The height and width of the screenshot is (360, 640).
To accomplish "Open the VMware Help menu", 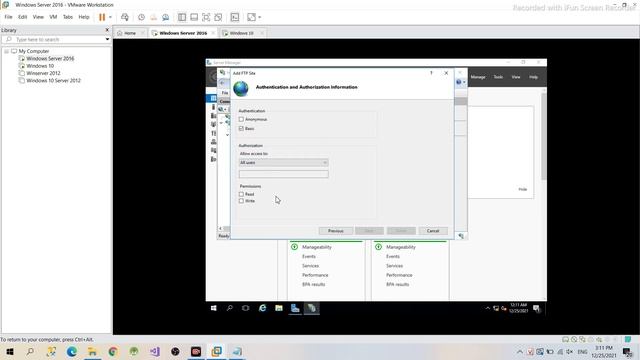I will [x=84, y=17].
